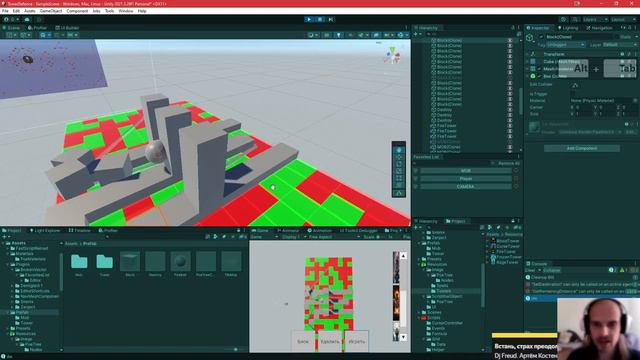Select the View hand tool in Scene overlay
The height and width of the screenshot is (360, 640).
pyautogui.click(x=399, y=150)
